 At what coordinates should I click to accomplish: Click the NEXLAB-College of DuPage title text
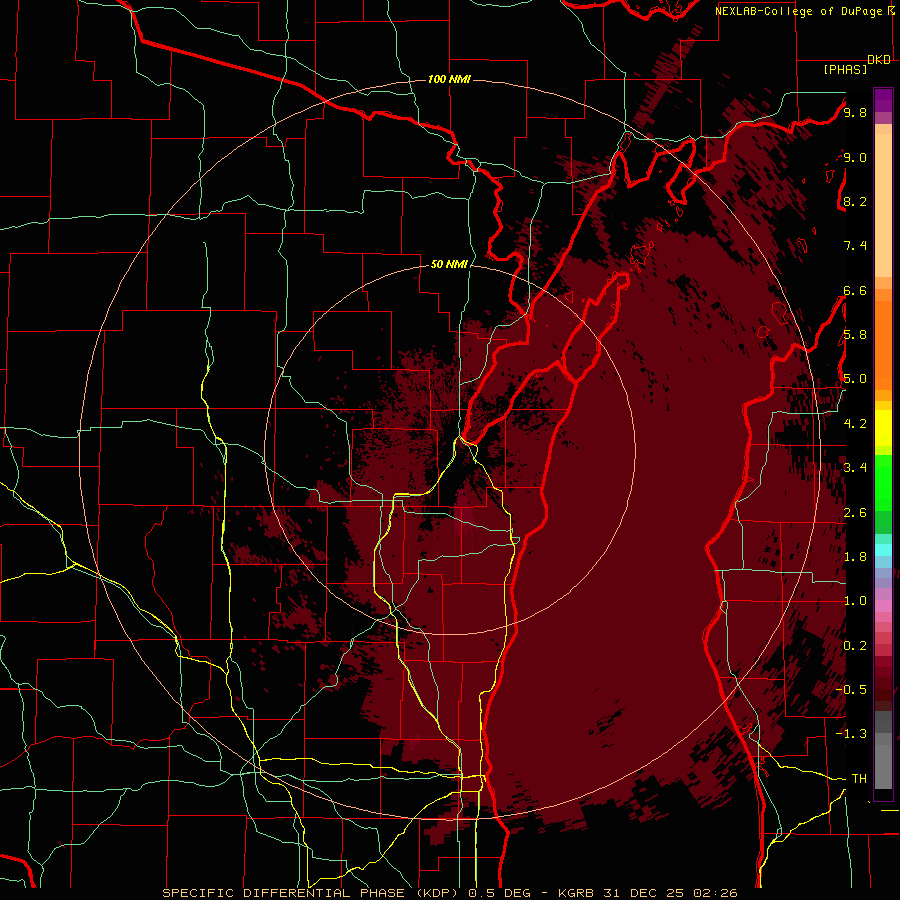pyautogui.click(x=798, y=11)
